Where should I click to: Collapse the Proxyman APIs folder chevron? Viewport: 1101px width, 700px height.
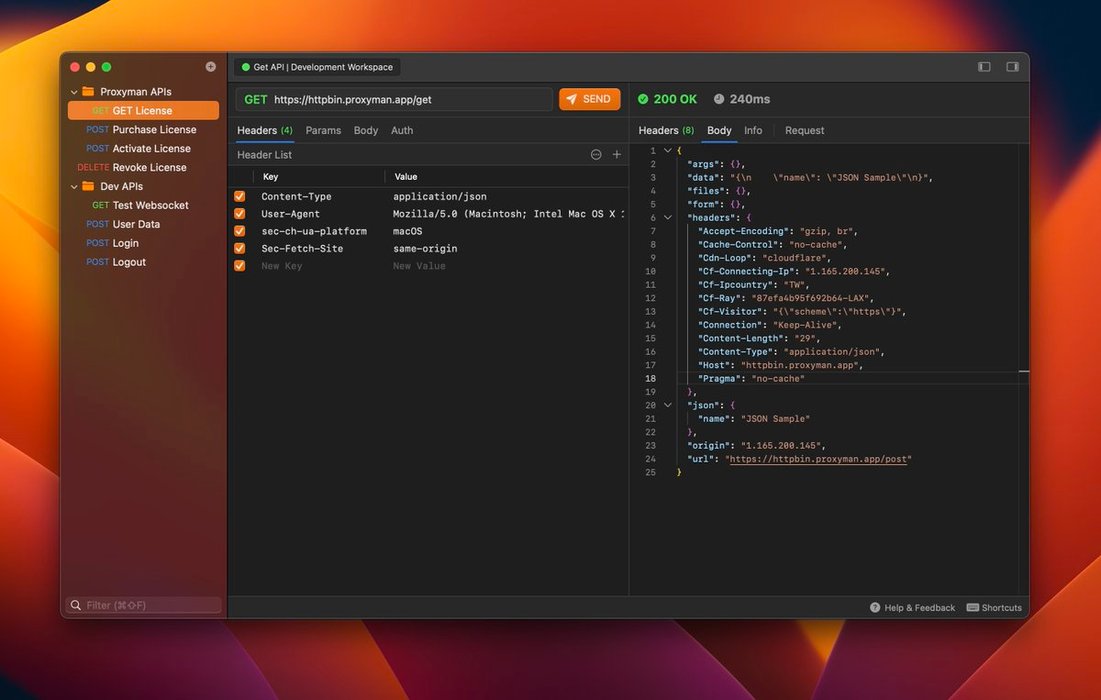click(x=74, y=92)
